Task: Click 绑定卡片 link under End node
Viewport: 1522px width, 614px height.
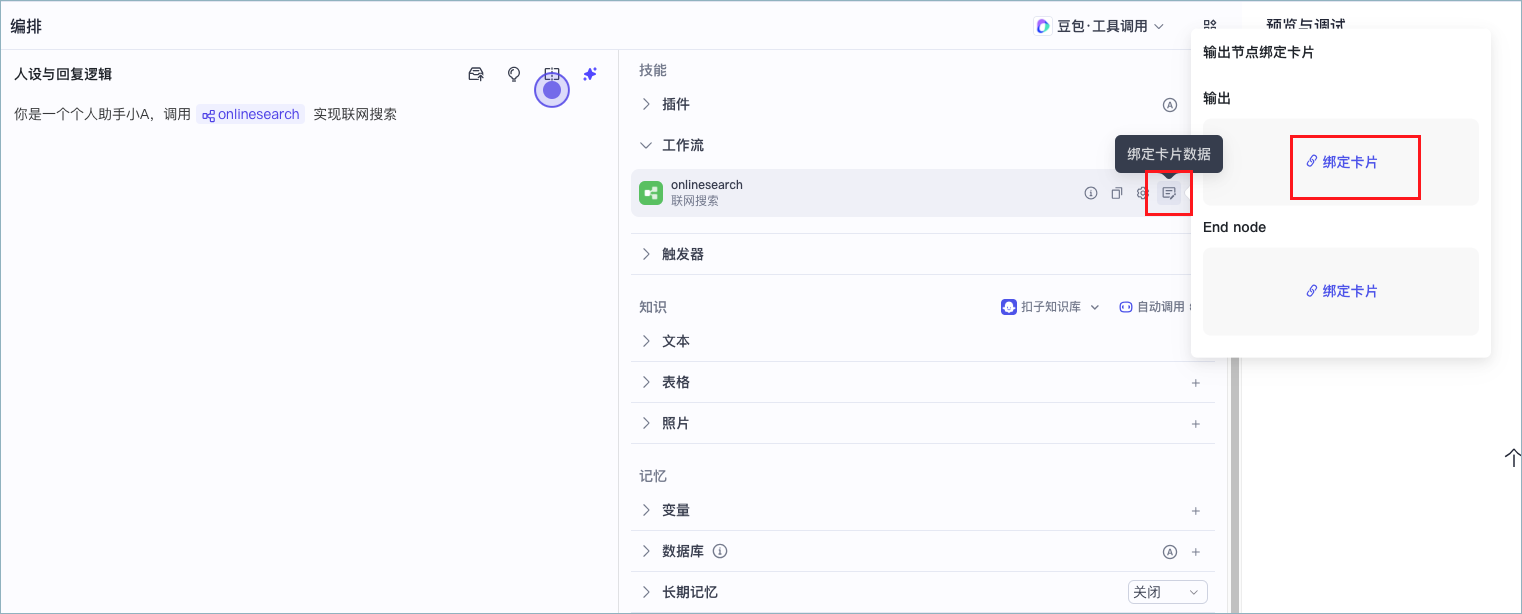Action: point(1341,291)
